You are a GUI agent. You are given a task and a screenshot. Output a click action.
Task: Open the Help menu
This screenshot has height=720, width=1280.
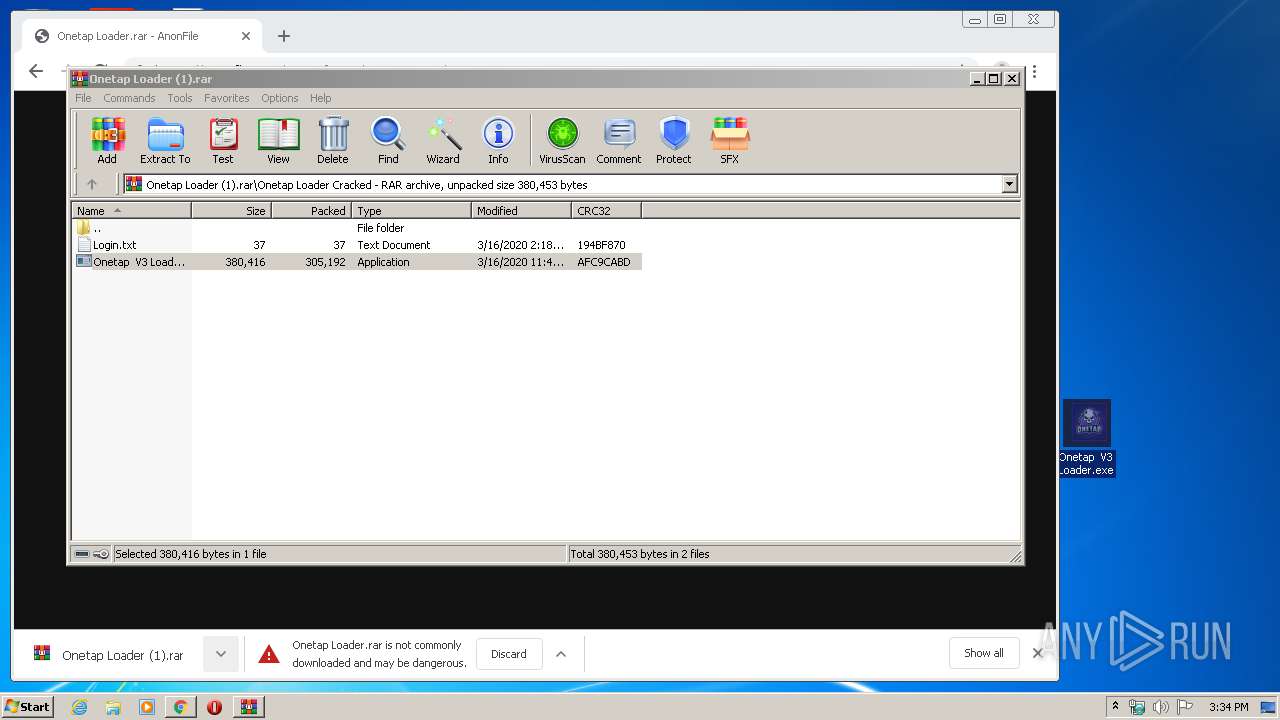click(x=320, y=98)
